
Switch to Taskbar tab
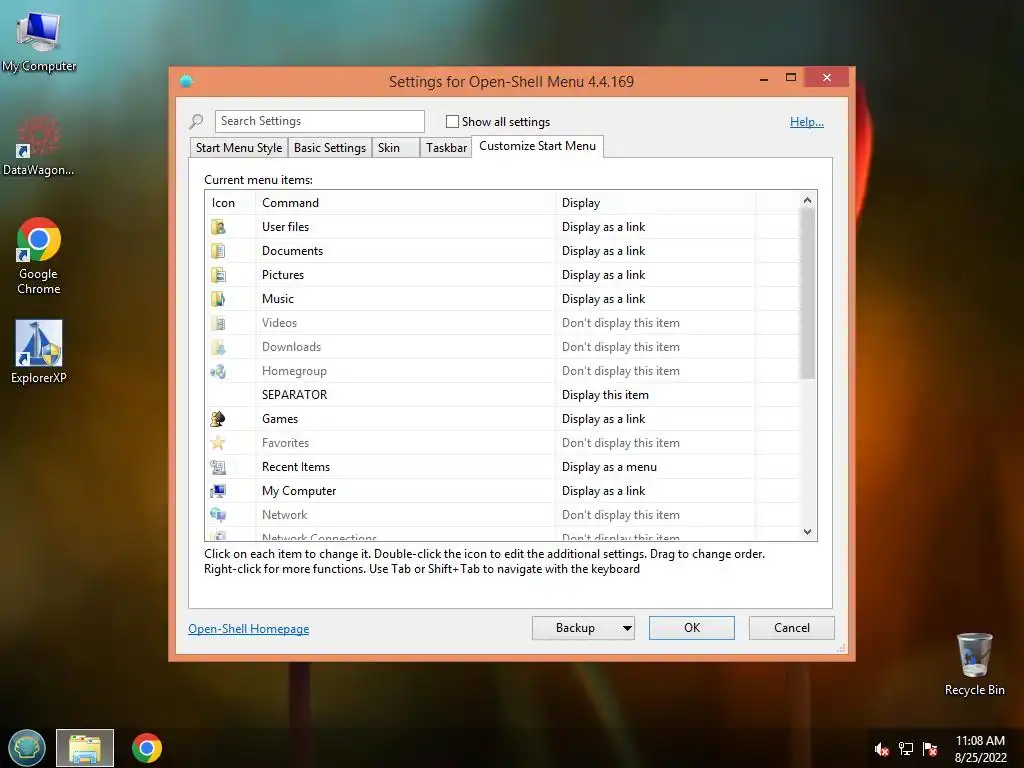(446, 148)
